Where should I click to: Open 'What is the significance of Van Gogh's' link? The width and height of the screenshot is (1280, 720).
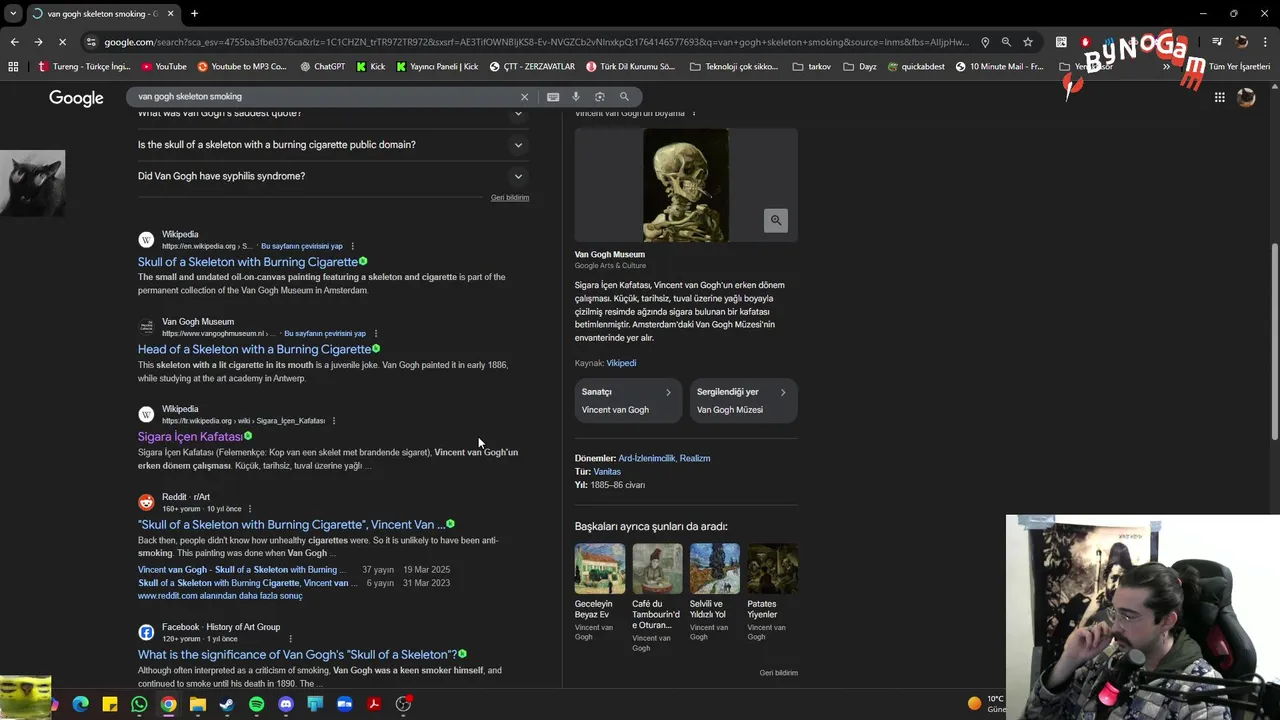pos(297,655)
